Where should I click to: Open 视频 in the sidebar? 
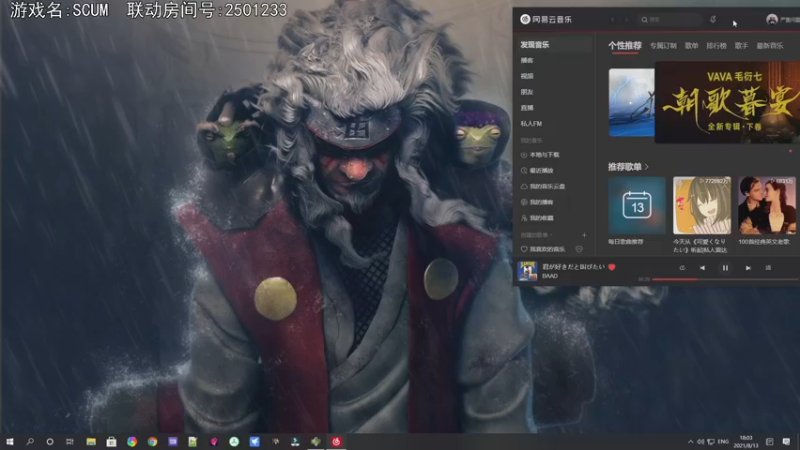click(527, 76)
